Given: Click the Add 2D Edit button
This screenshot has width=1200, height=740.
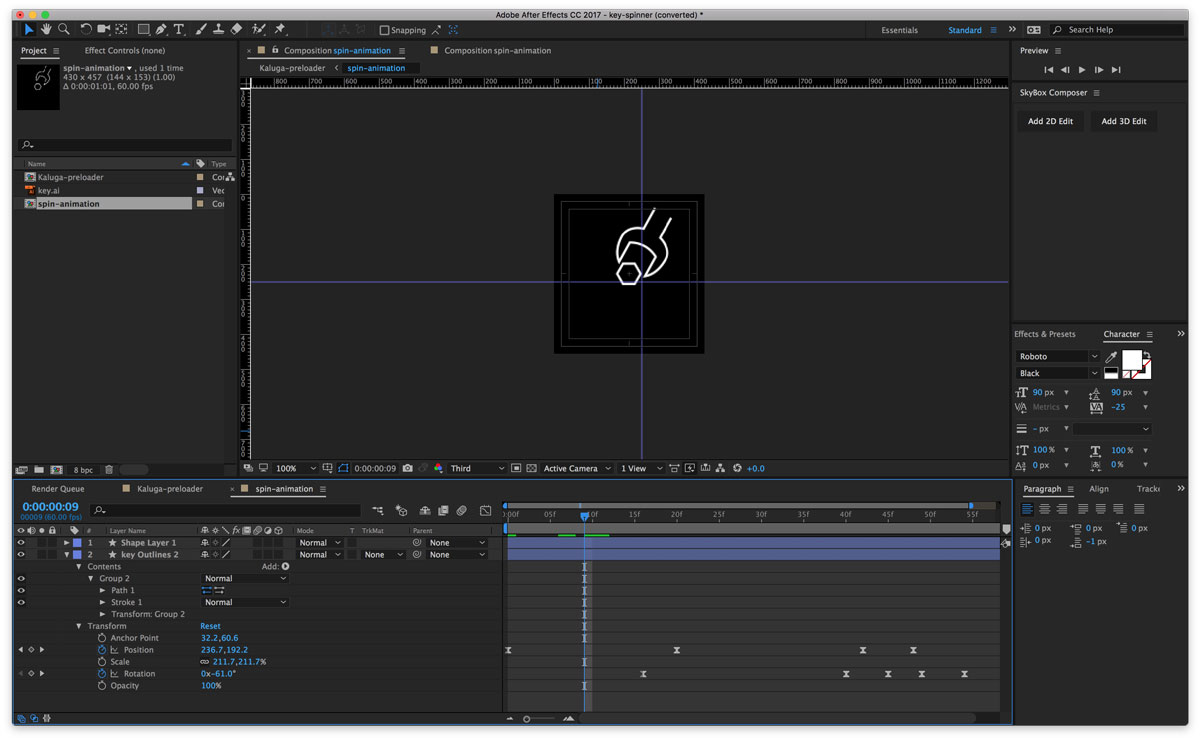Looking at the screenshot, I should [x=1050, y=121].
